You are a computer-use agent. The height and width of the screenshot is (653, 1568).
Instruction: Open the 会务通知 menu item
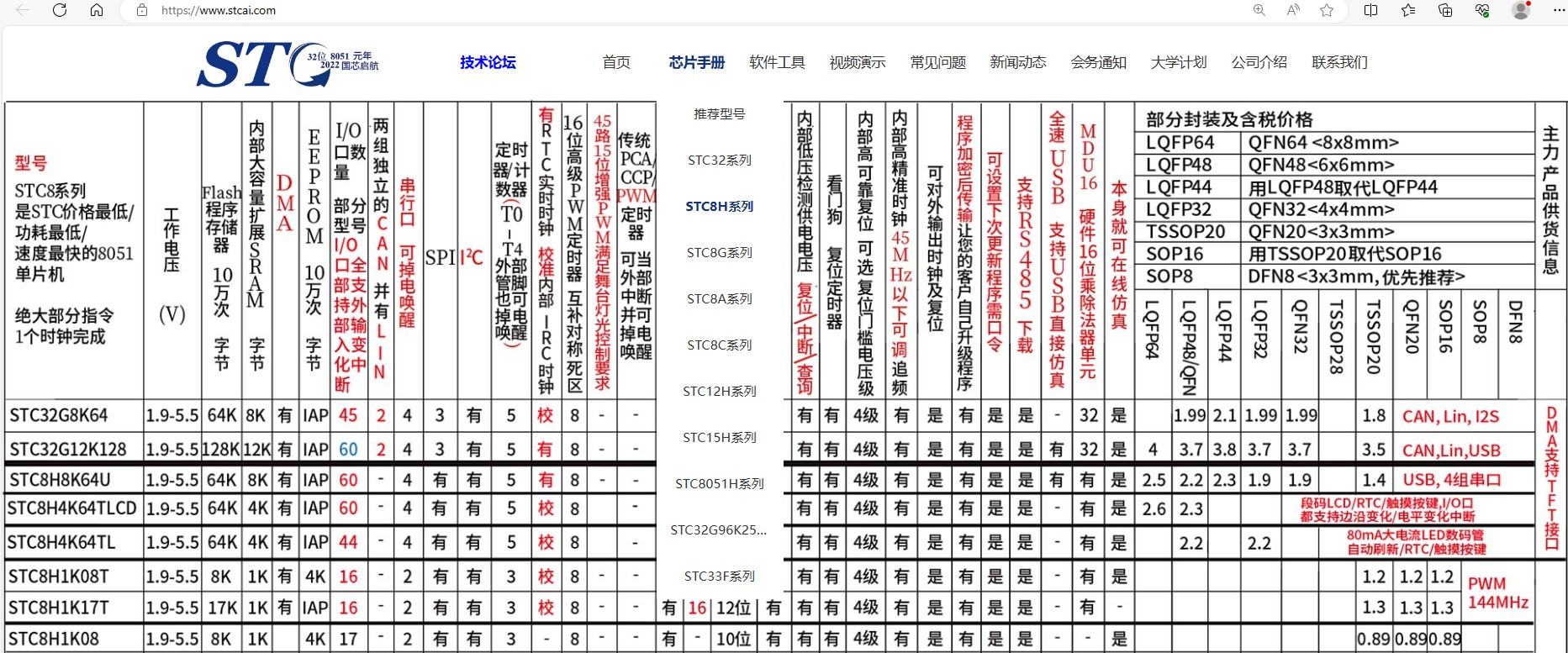click(1098, 62)
